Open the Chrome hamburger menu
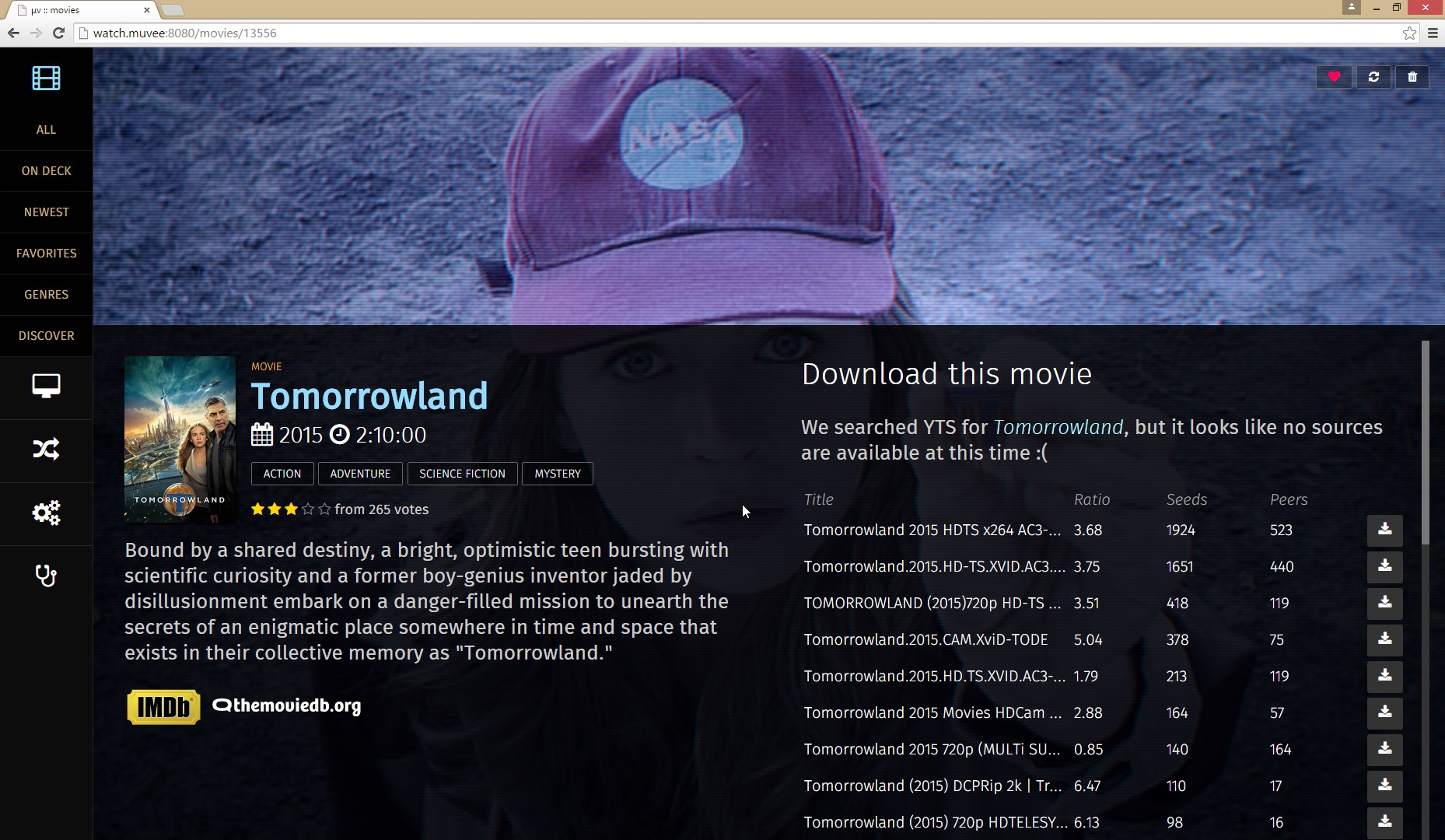 coord(1433,33)
